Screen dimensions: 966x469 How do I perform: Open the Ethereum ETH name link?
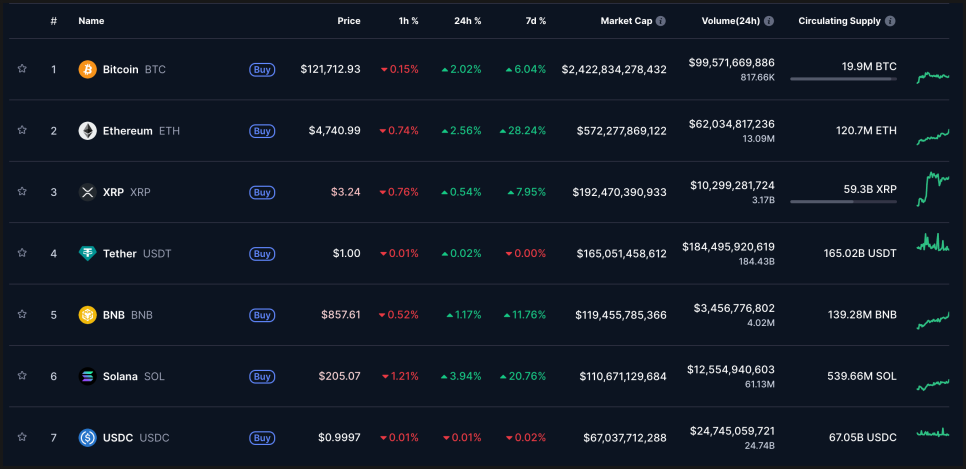point(141,131)
